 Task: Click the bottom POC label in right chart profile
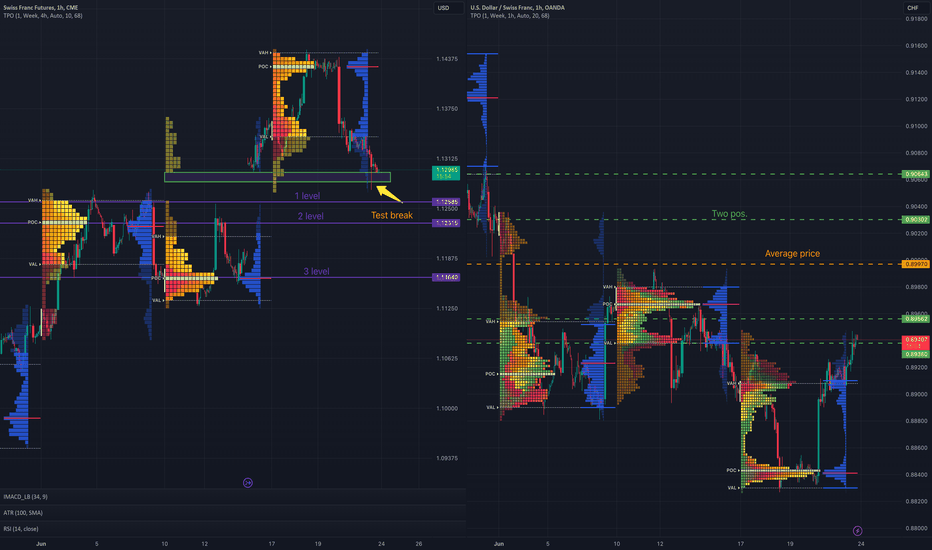(x=732, y=470)
